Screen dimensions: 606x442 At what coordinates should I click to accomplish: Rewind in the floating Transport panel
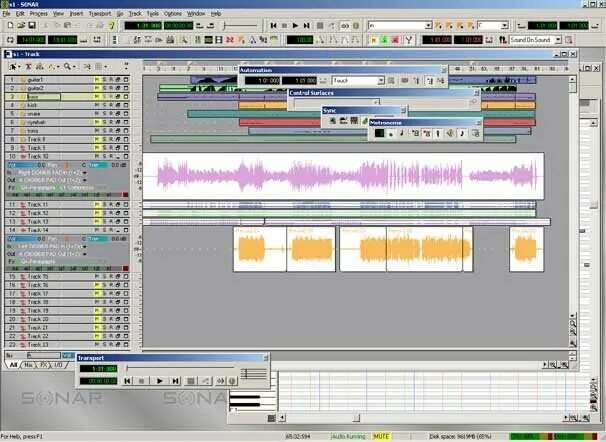(127, 381)
